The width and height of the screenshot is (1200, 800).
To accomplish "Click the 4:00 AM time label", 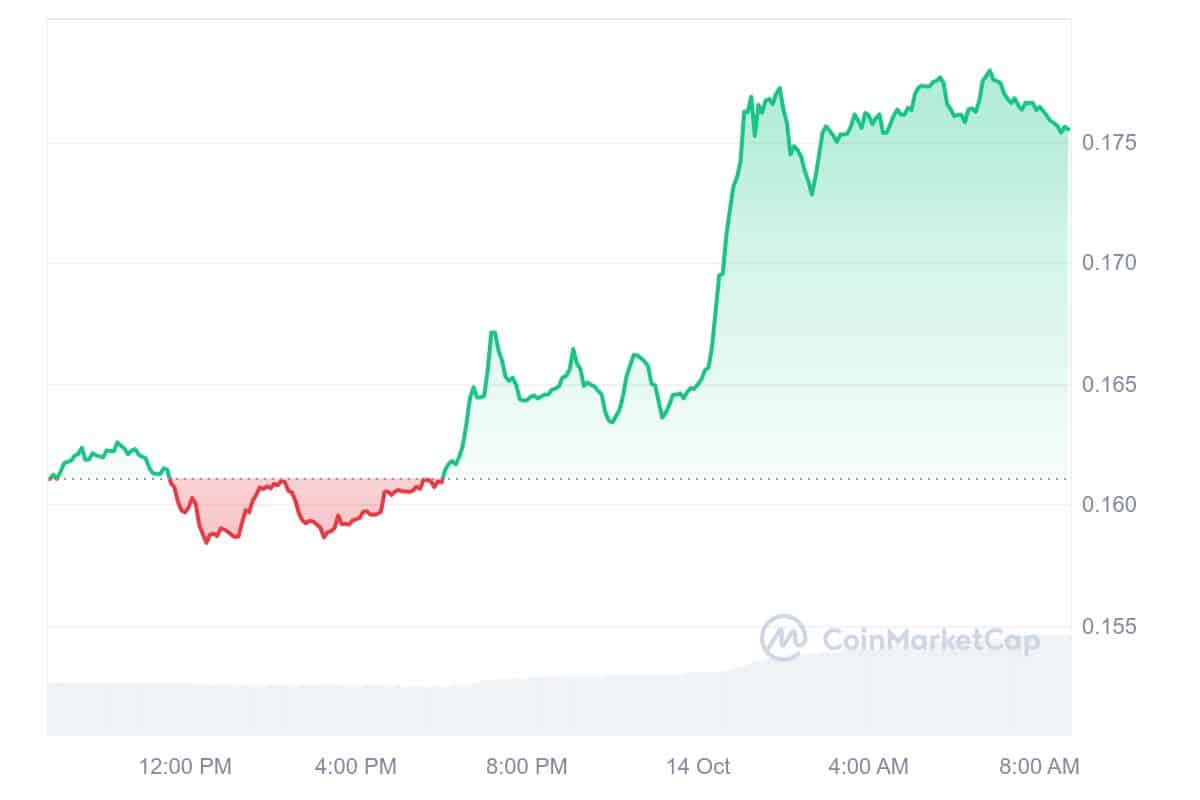I will pos(867,767).
